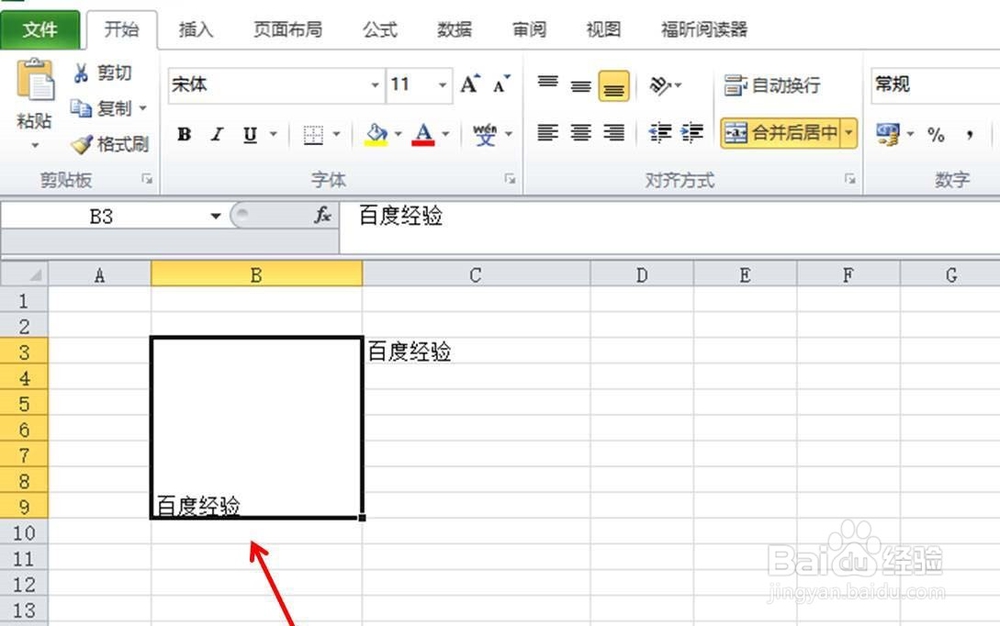Apply bold formatting with the B icon

[183, 133]
